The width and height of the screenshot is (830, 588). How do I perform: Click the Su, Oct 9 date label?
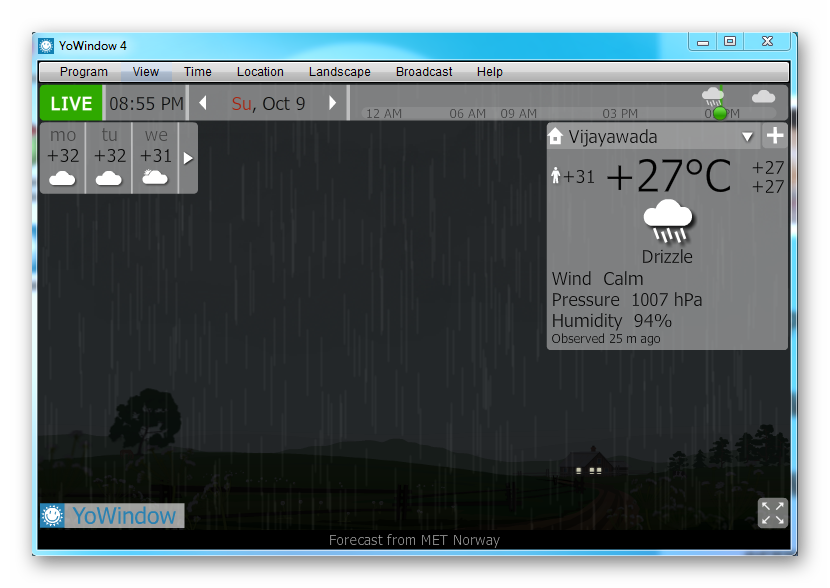[x=268, y=104]
